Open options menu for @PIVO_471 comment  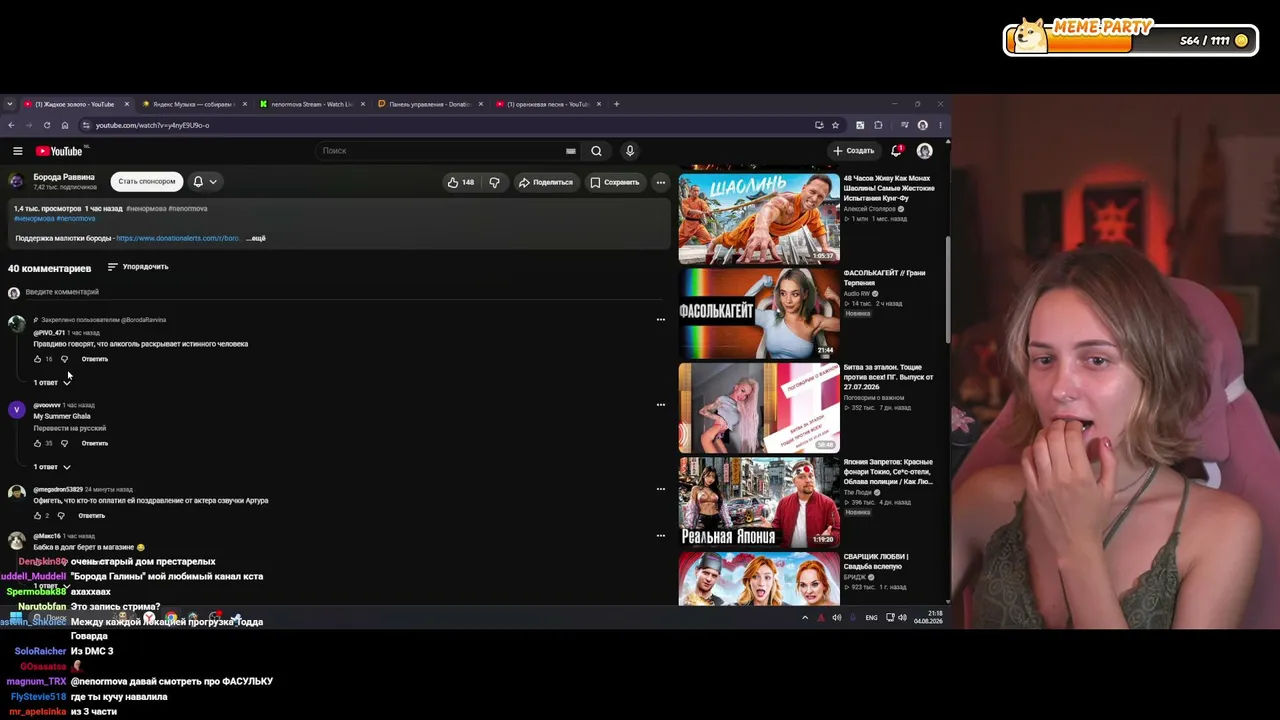click(660, 320)
